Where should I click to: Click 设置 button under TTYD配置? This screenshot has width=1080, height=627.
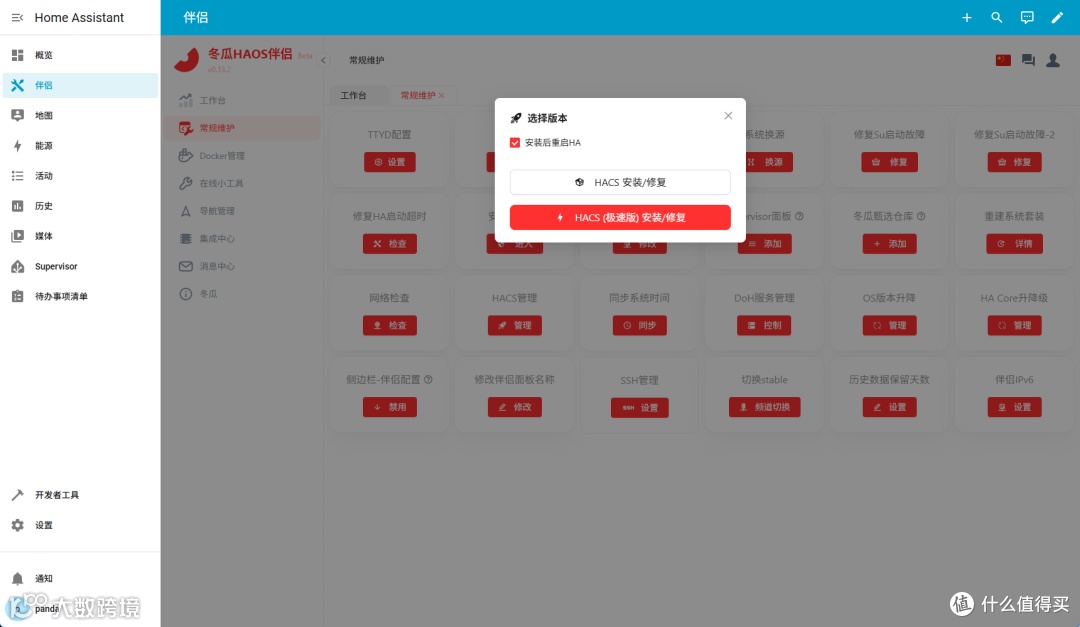pos(390,162)
